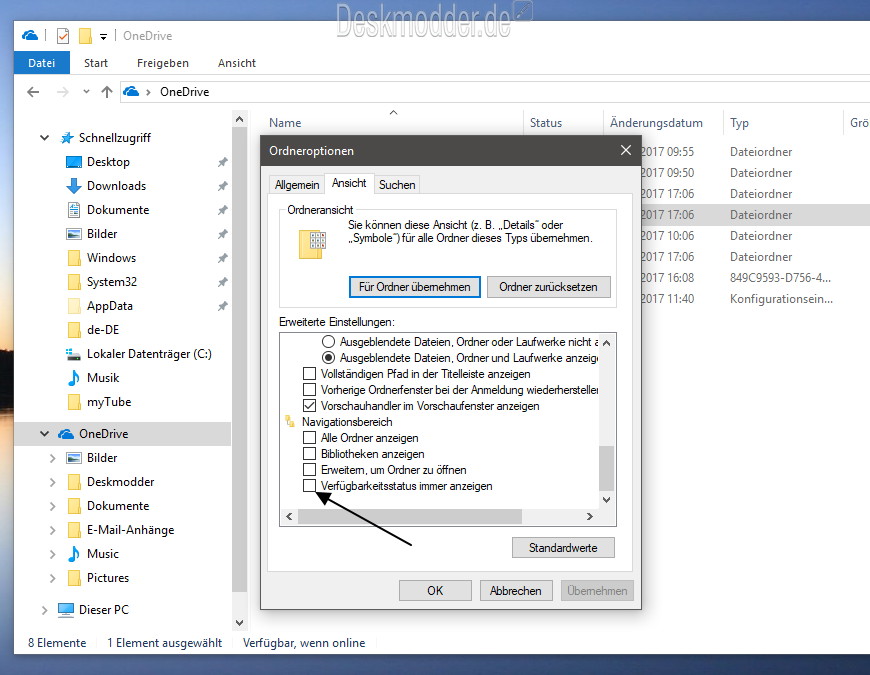Viewport: 870px width, 675px height.
Task: Click the Standardwerte button
Action: pyautogui.click(x=563, y=548)
